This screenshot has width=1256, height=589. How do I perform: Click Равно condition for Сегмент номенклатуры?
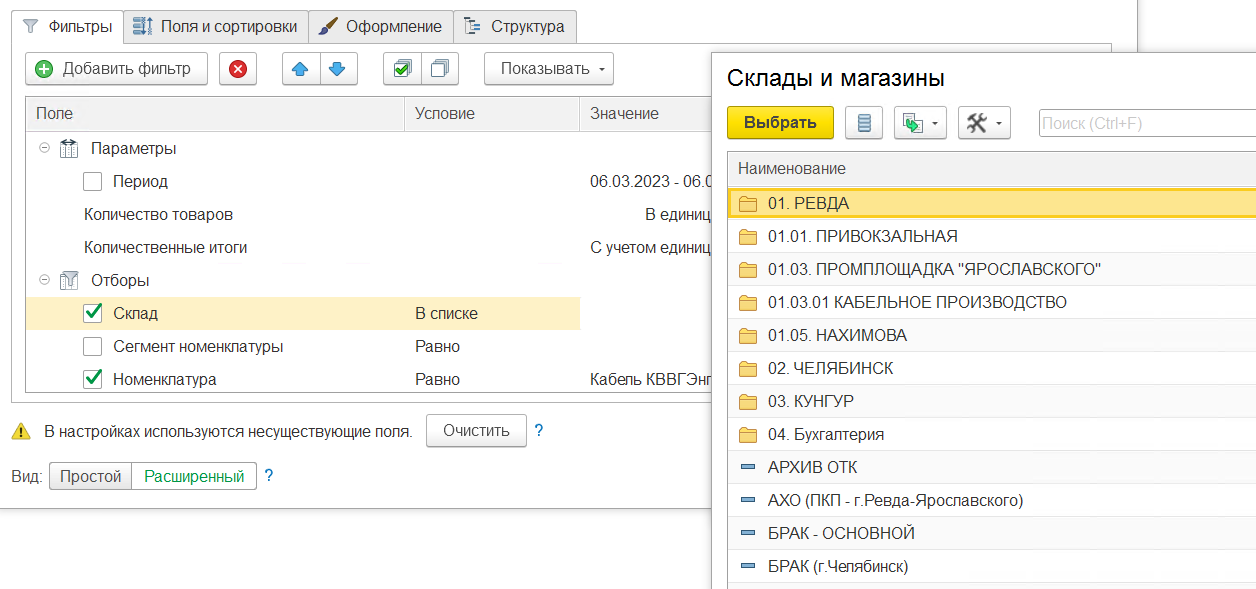click(492, 346)
